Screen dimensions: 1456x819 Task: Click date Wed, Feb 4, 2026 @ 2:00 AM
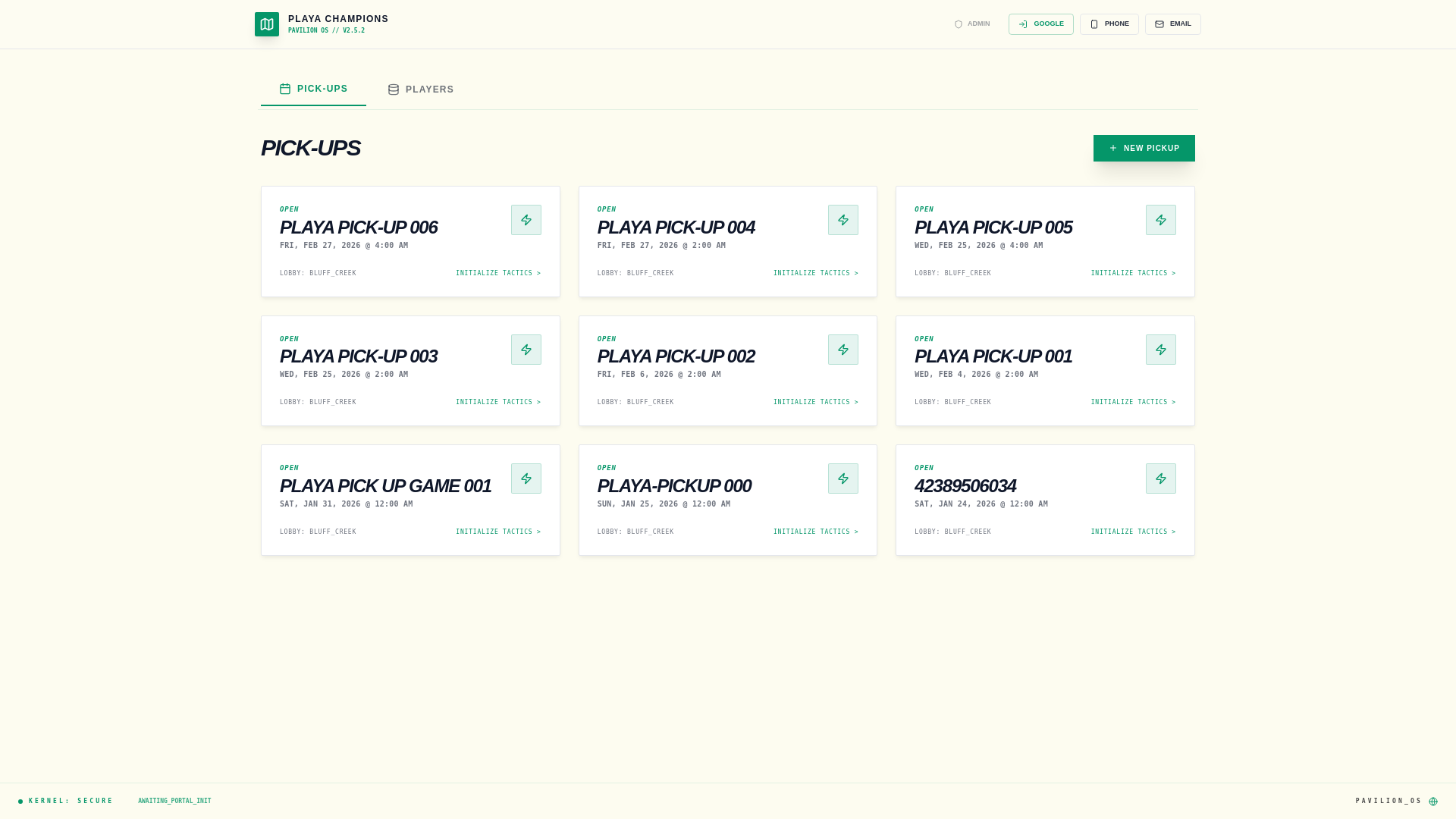point(976,375)
